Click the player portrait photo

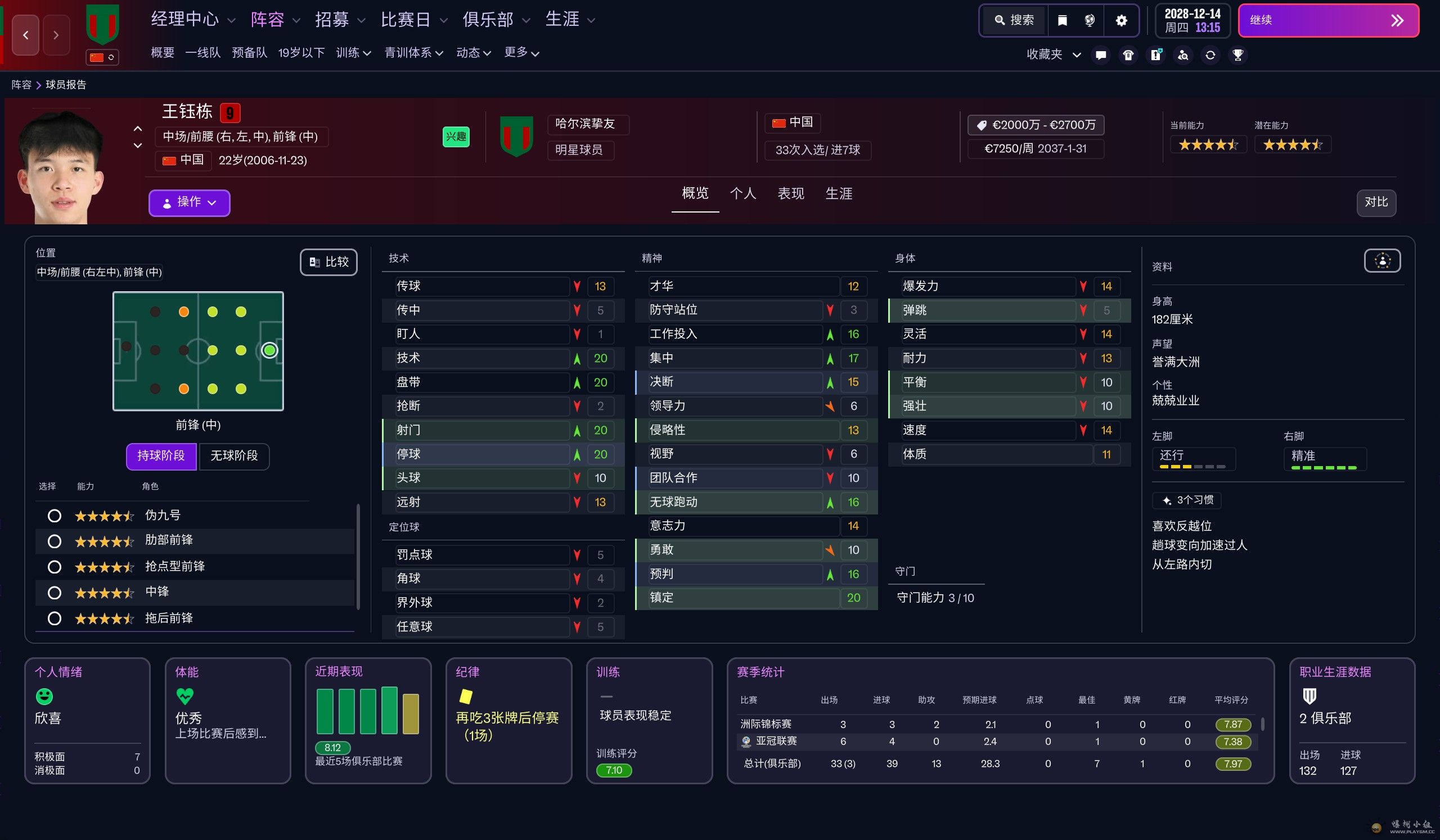point(60,166)
